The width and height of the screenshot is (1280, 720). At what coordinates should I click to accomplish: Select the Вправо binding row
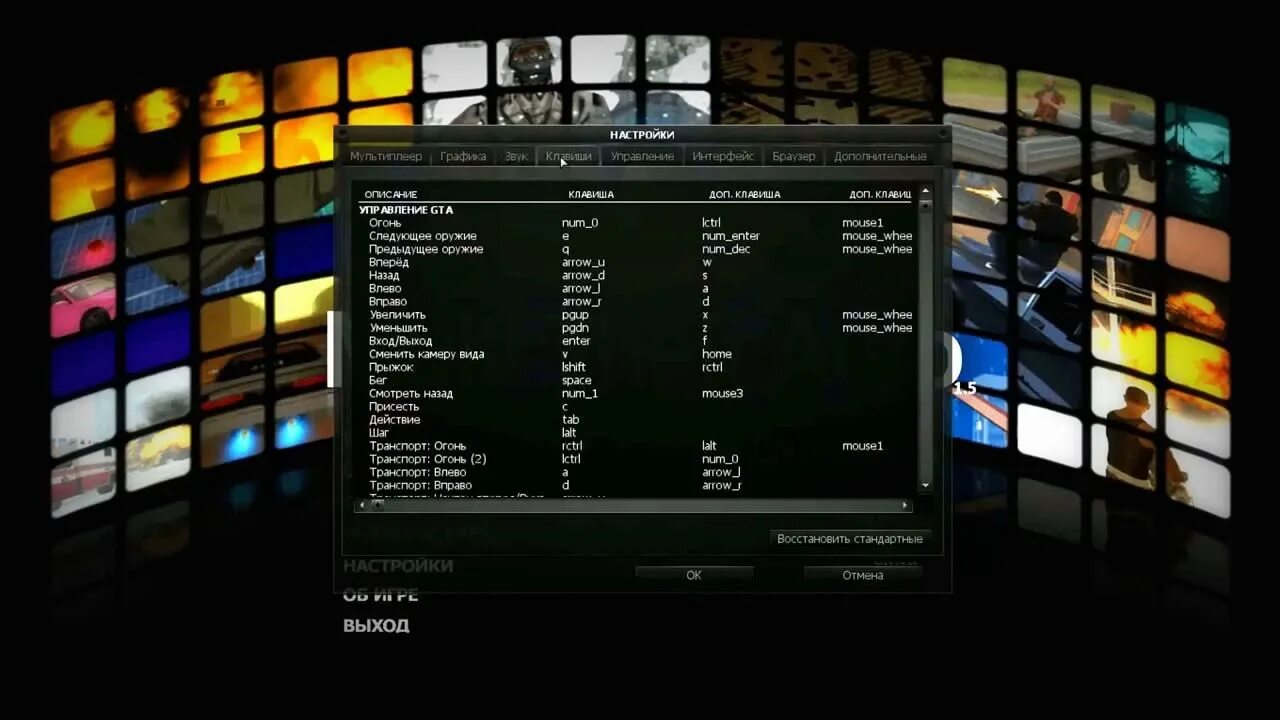[636, 301]
